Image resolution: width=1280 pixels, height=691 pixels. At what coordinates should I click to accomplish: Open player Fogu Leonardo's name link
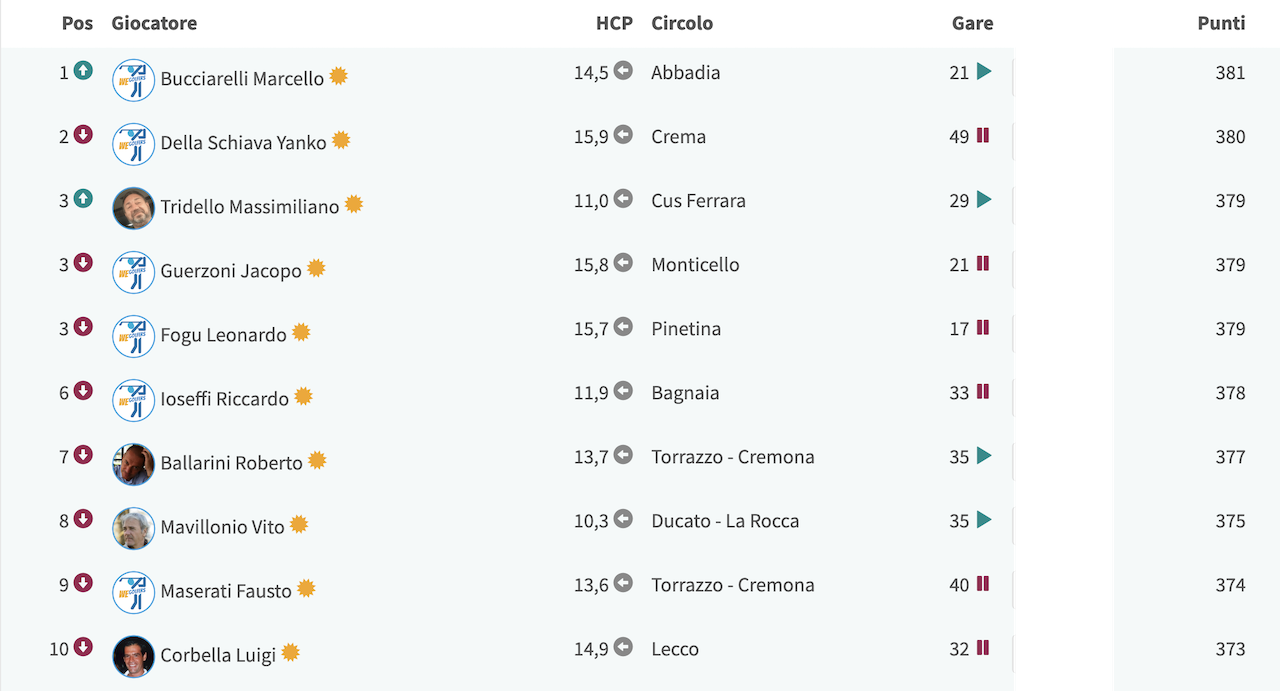pyautogui.click(x=224, y=335)
